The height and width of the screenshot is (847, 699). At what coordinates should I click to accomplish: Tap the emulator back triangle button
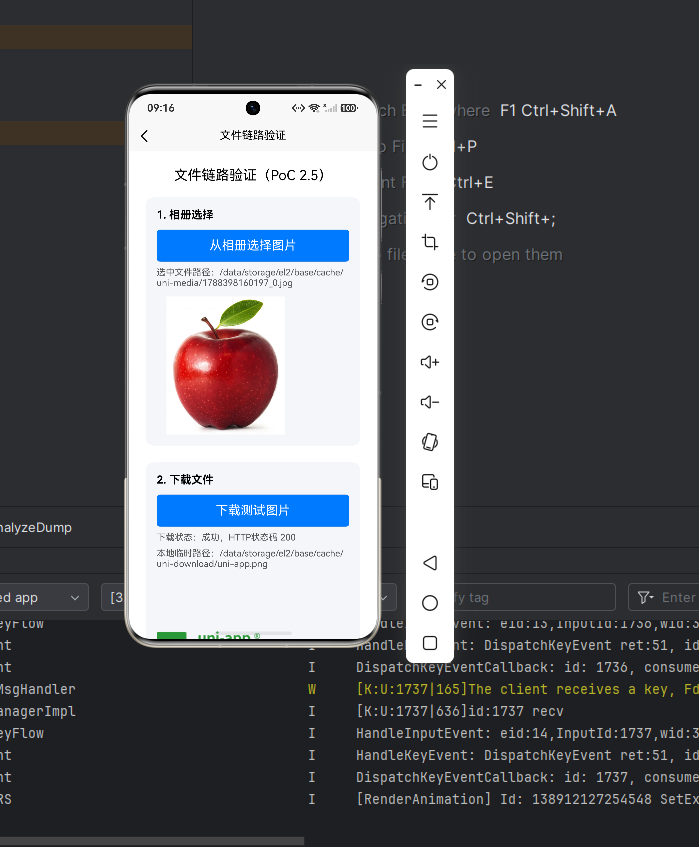click(x=429, y=563)
